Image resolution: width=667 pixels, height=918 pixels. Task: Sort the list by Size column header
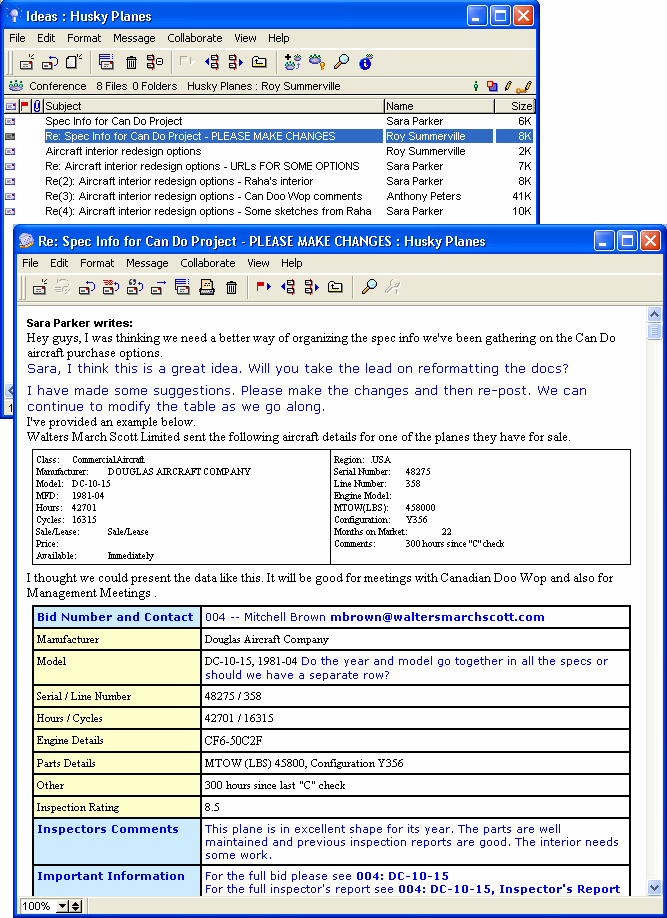[x=521, y=106]
